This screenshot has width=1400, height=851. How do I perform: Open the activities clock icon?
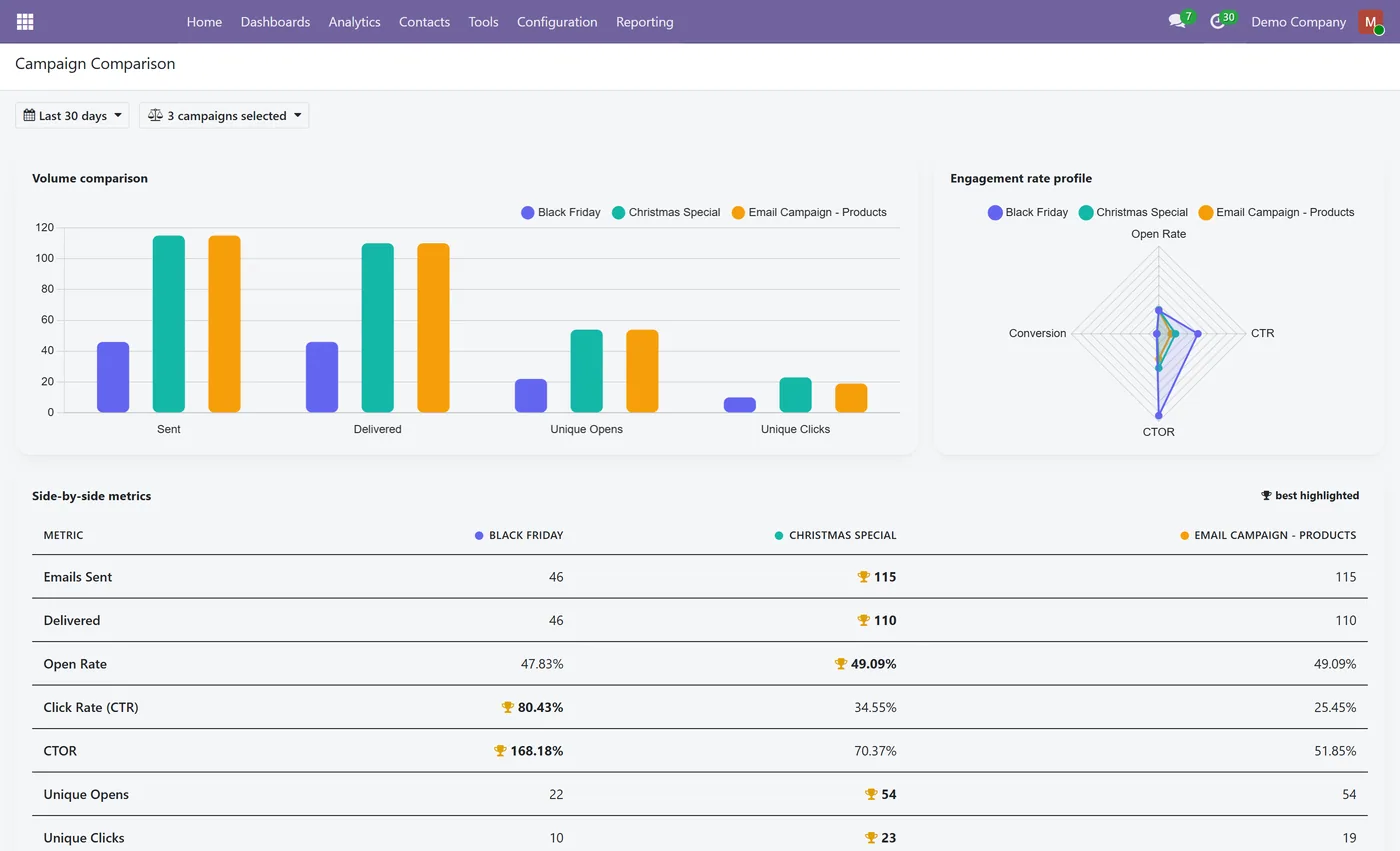(x=1217, y=21)
